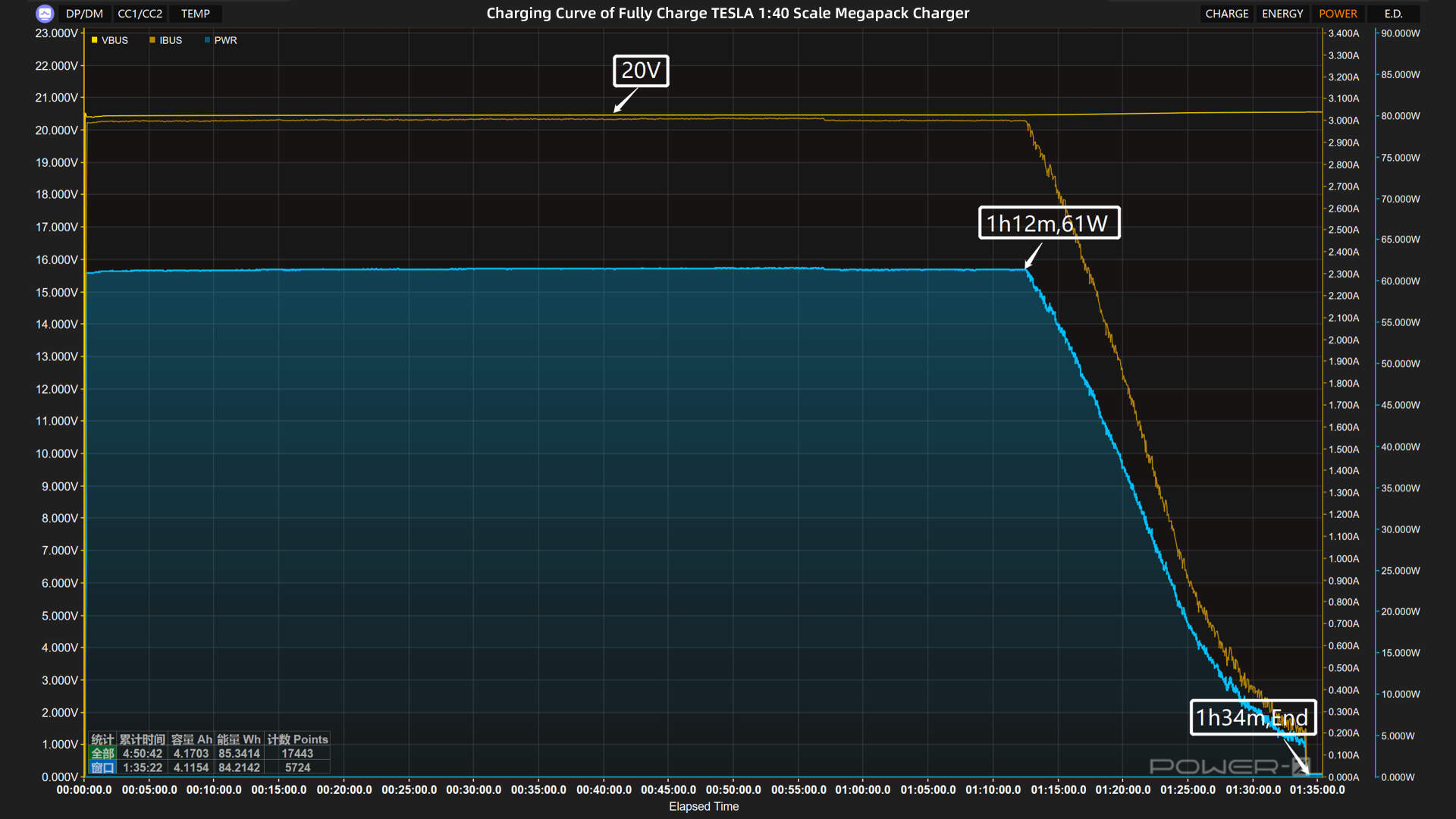The height and width of the screenshot is (819, 1456).
Task: Toggle the TEMP curve display
Action: [196, 14]
